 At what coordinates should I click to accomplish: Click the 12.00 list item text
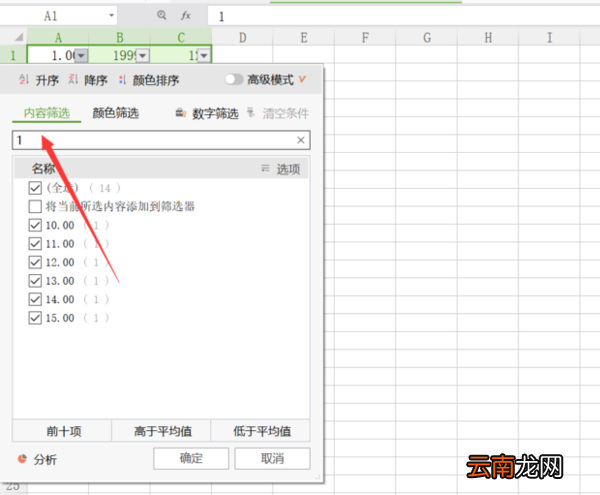tap(60, 262)
